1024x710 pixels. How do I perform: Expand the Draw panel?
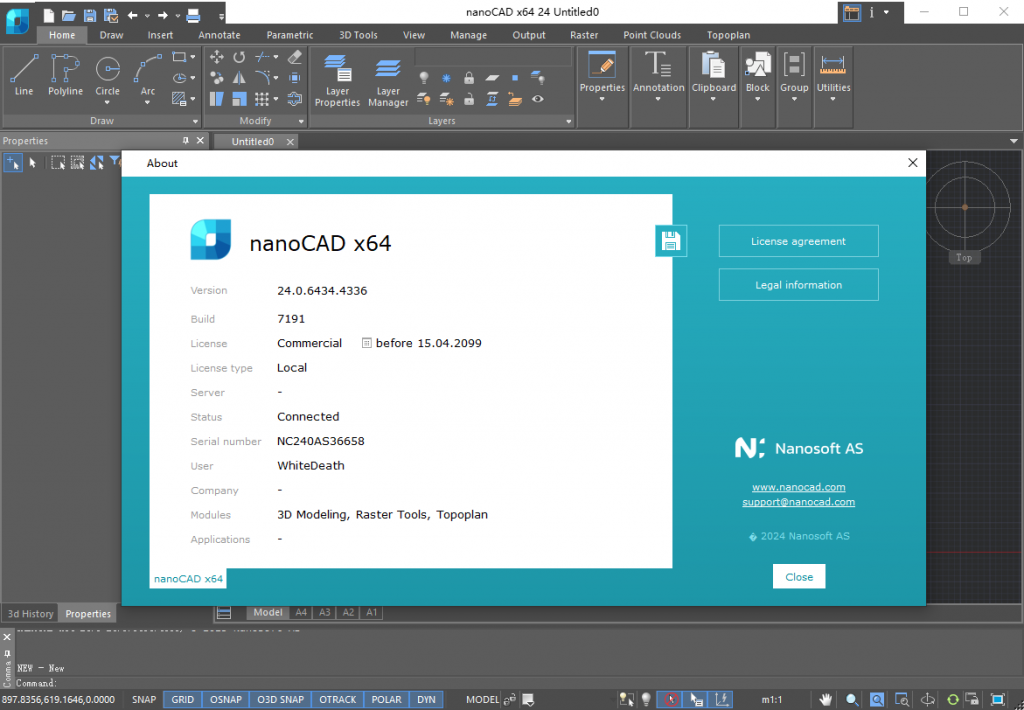click(195, 121)
